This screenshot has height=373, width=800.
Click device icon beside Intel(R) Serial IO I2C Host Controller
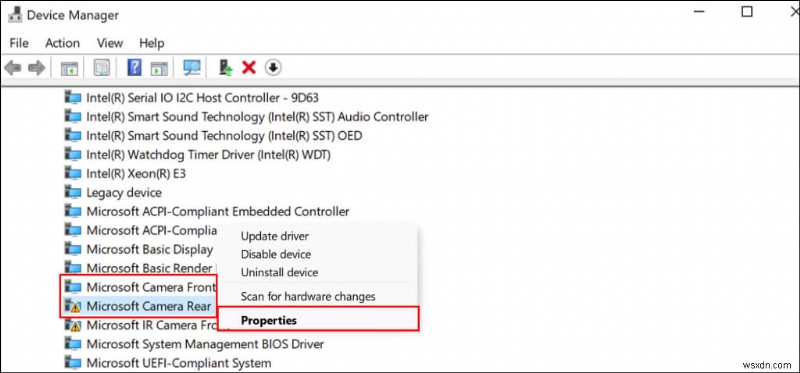[73, 97]
